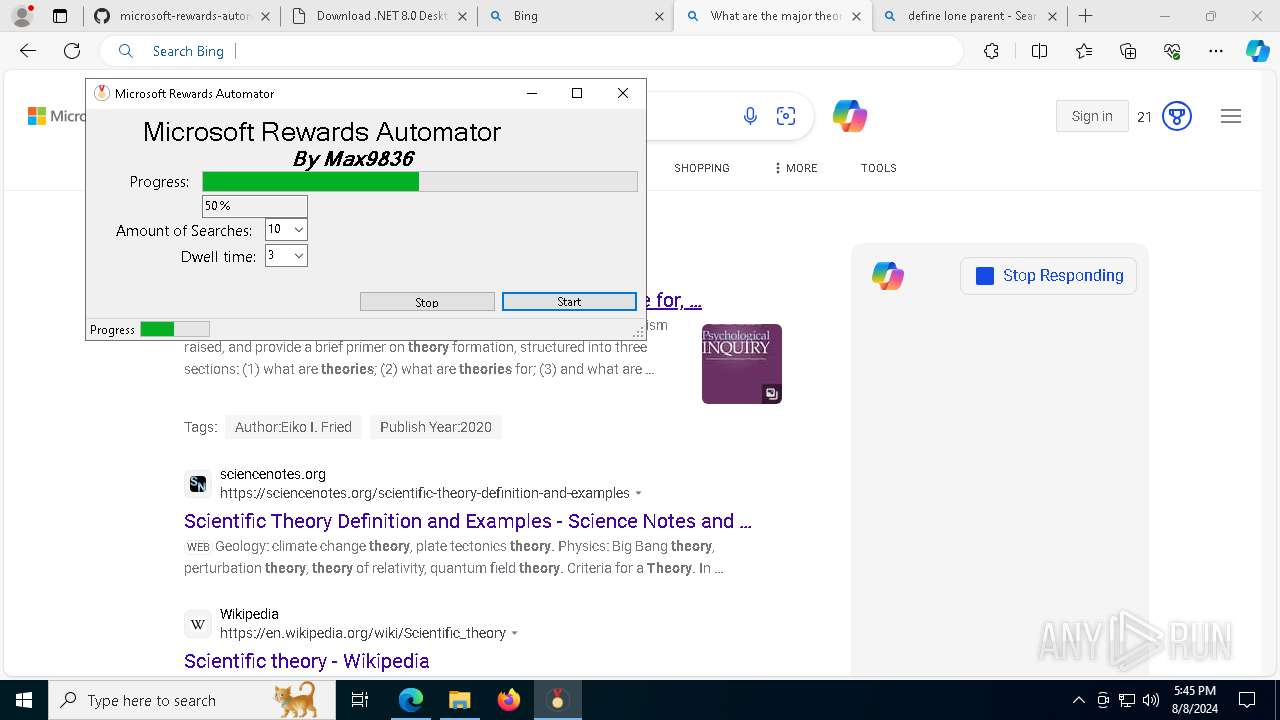Click the voice search microphone icon

click(x=750, y=117)
